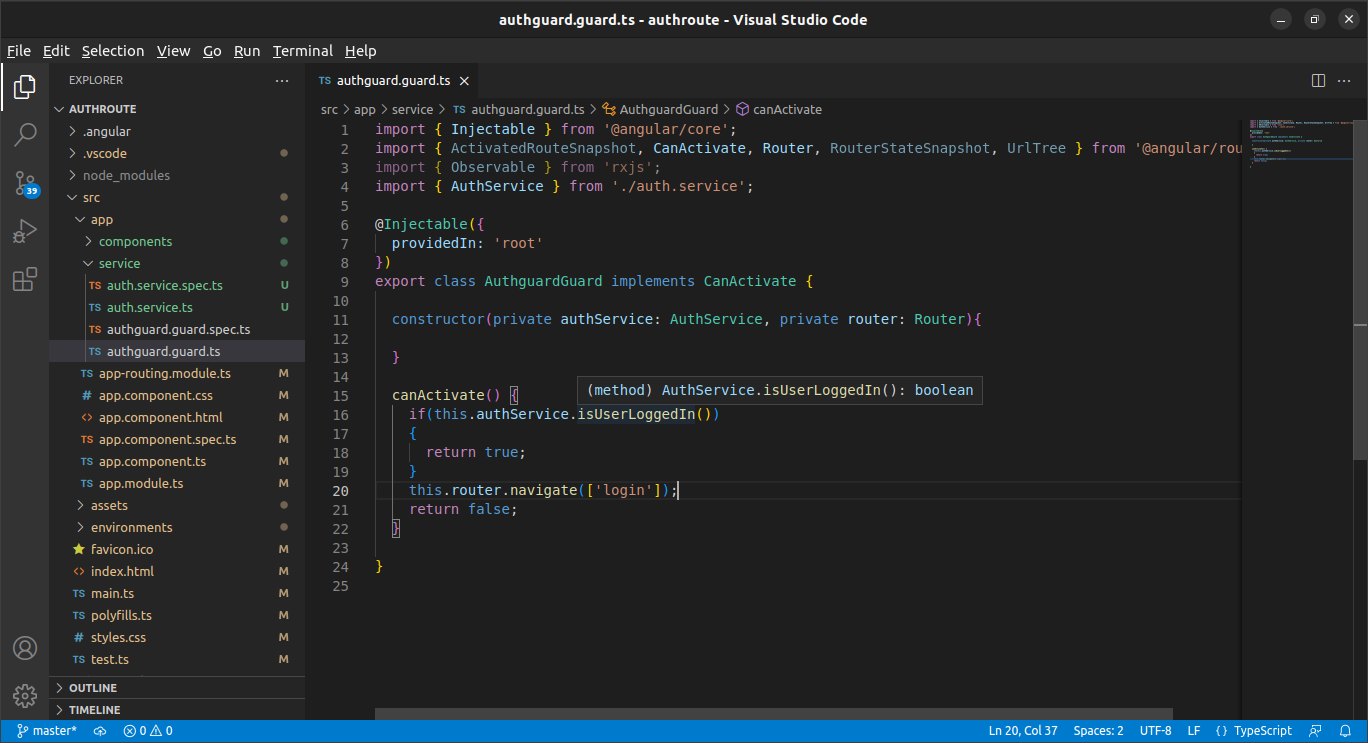Click the 'isUserLoggedIn' method call in code
This screenshot has width=1368, height=743.
point(636,414)
